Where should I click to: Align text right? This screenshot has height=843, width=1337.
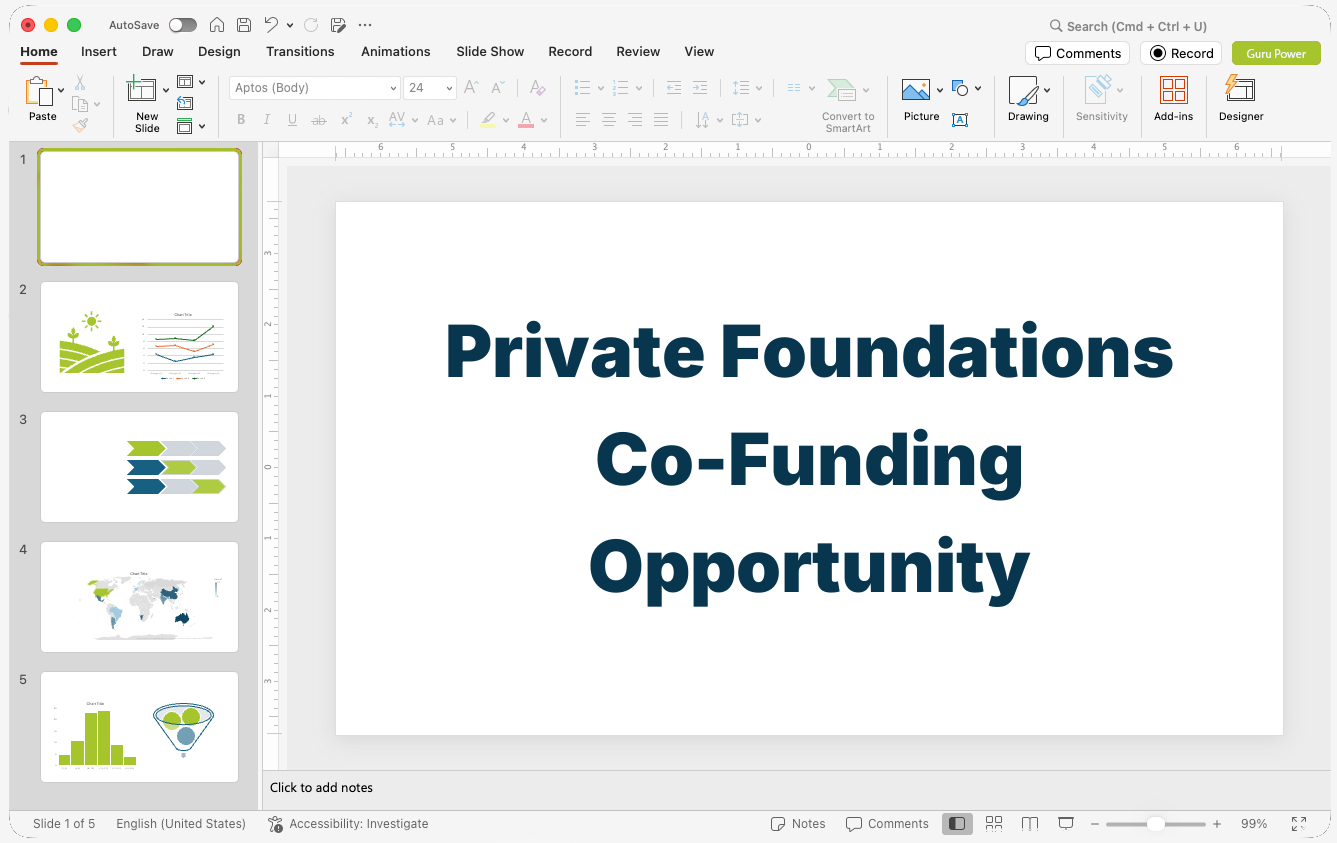click(635, 120)
